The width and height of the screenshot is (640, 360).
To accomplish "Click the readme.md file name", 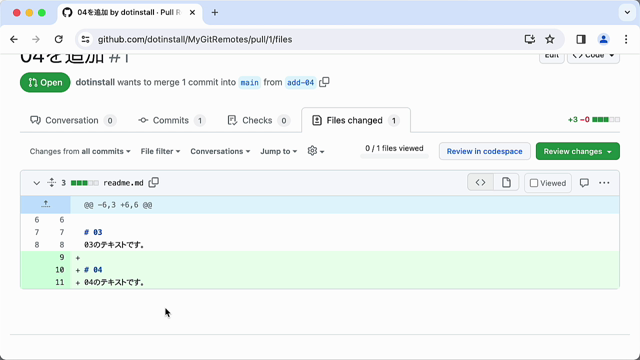I will point(123,183).
